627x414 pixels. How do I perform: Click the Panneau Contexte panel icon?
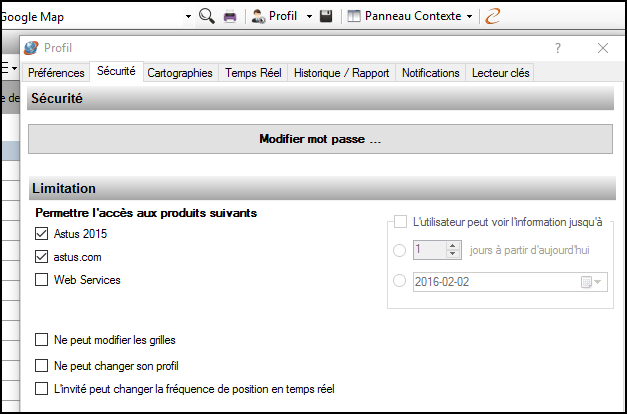(354, 16)
